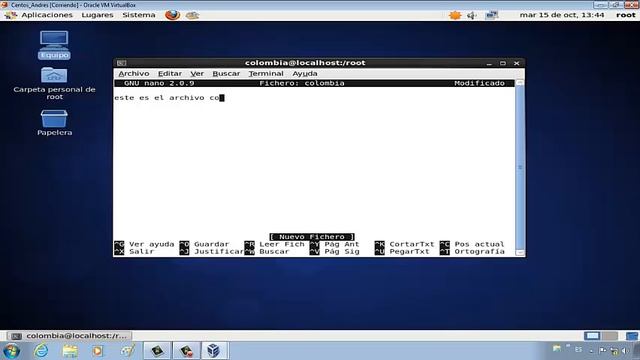The width and height of the screenshot is (640, 360).
Task: Click the taskbar icon with red record dot
Action: 186,351
